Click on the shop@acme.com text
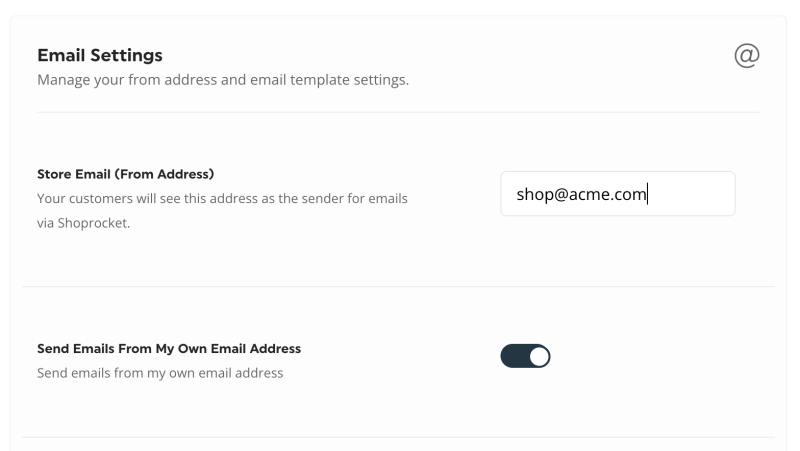 point(582,194)
